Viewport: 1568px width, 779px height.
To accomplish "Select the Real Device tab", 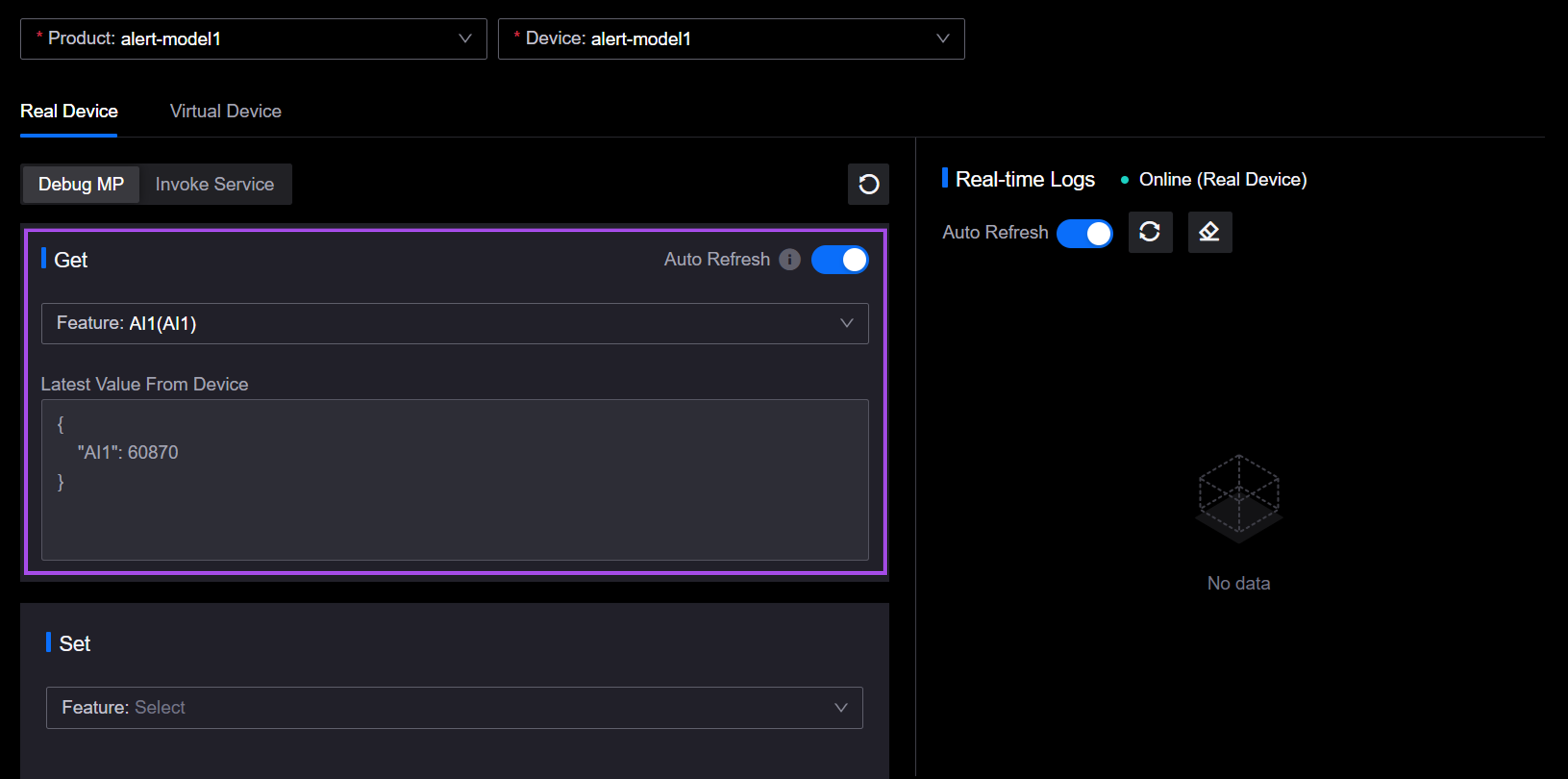I will click(69, 112).
